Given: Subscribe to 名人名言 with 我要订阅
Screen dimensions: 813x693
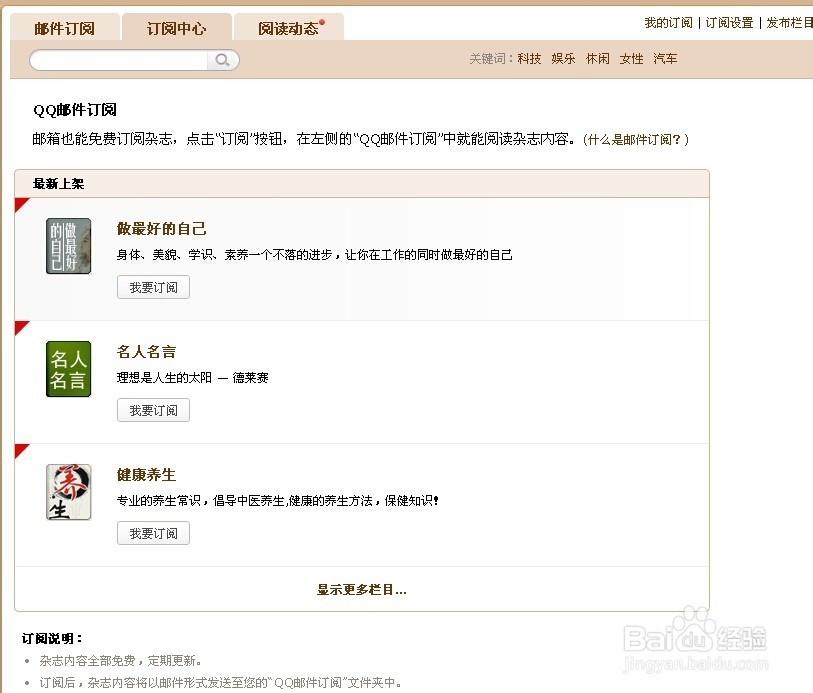Looking at the screenshot, I should [x=153, y=410].
